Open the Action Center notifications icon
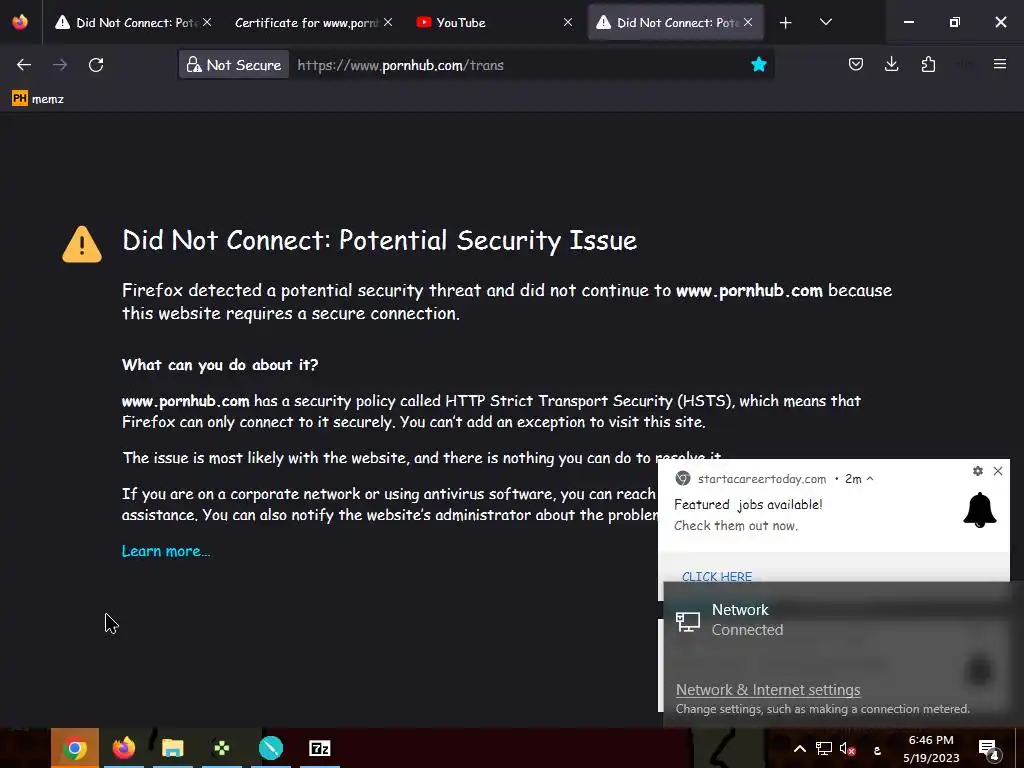 989,748
